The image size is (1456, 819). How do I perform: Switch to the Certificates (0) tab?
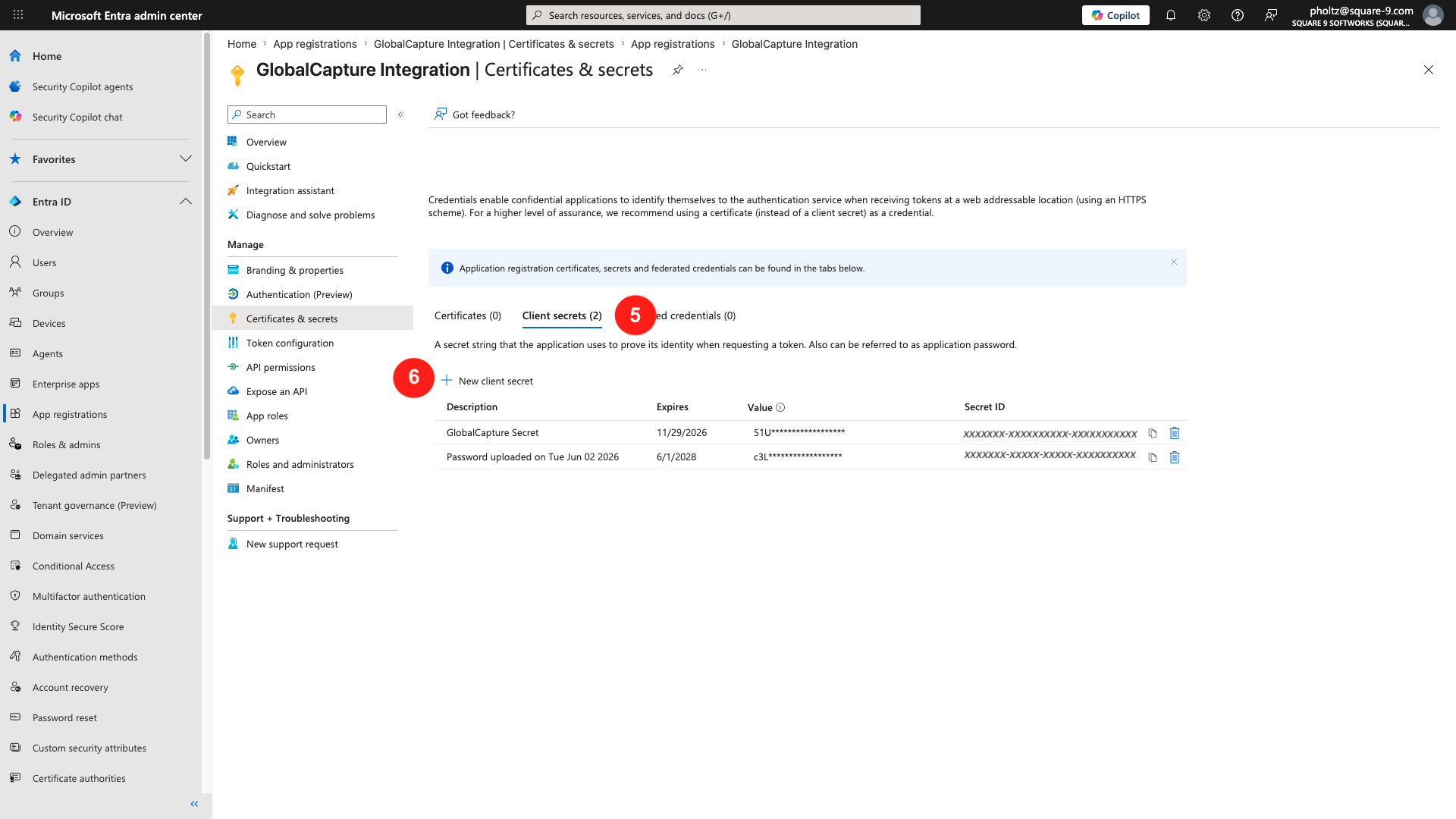click(x=468, y=315)
